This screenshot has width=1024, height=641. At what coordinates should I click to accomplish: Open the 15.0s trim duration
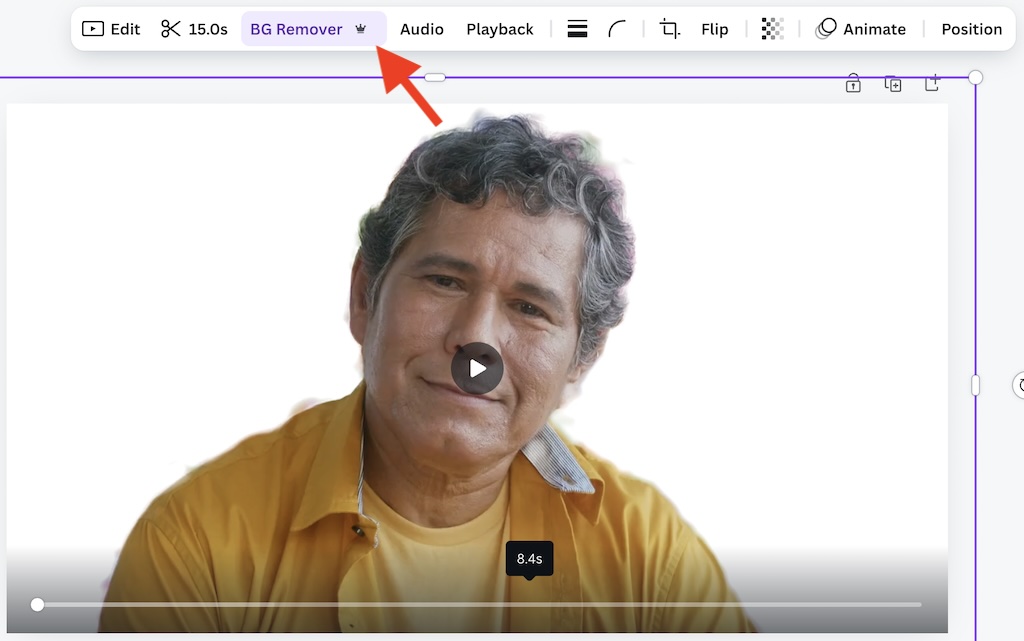coord(208,29)
